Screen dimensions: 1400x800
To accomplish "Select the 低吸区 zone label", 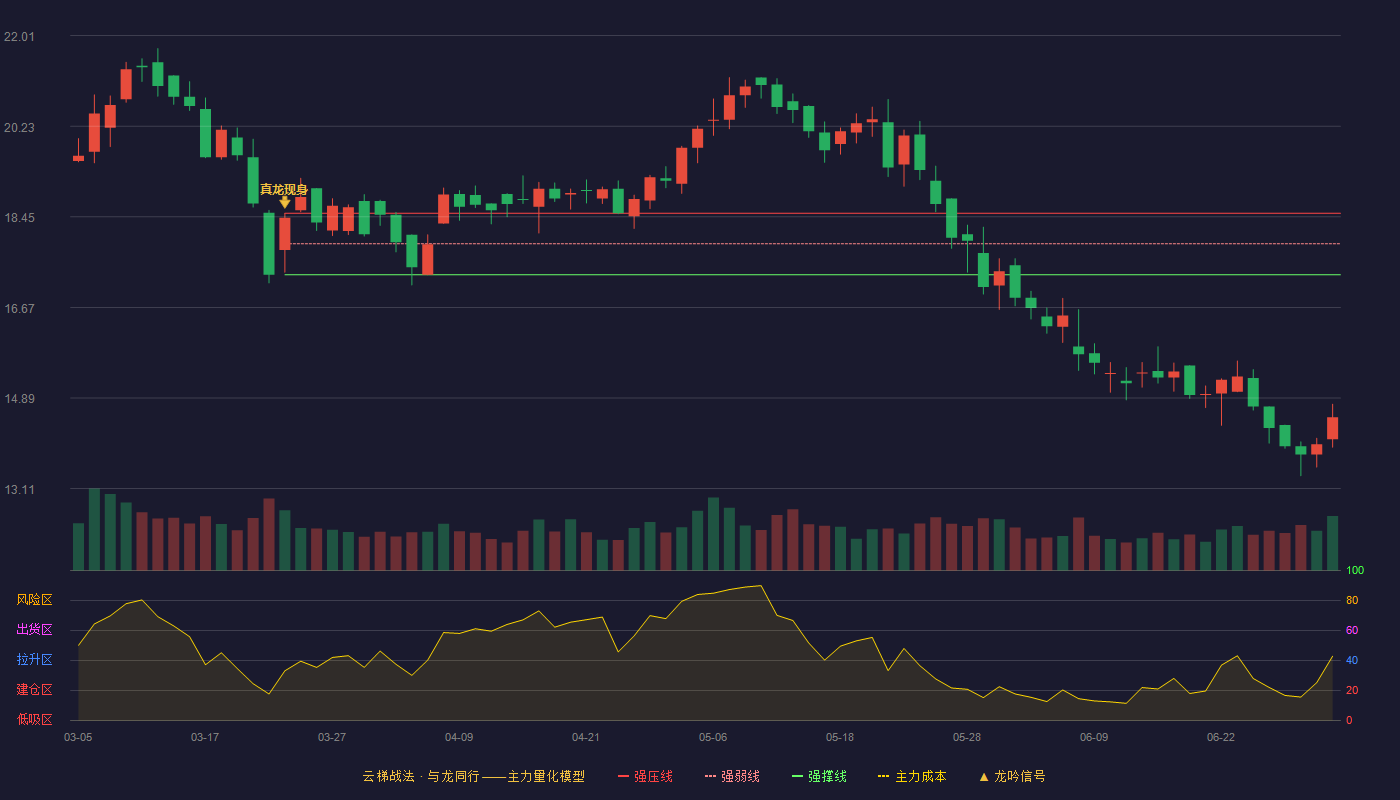I will pos(34,719).
